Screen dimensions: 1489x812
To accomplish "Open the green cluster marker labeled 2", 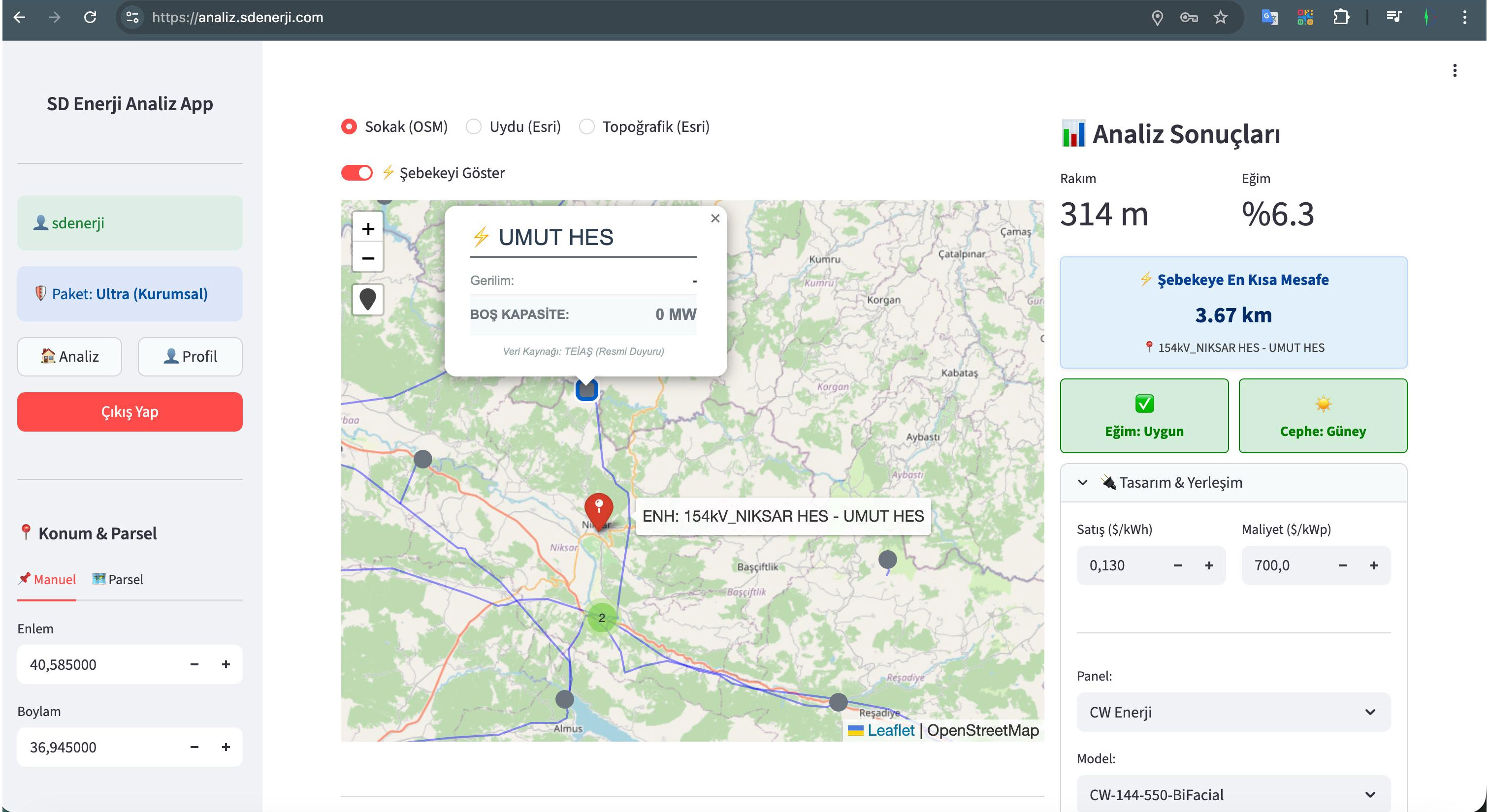I will 602,618.
